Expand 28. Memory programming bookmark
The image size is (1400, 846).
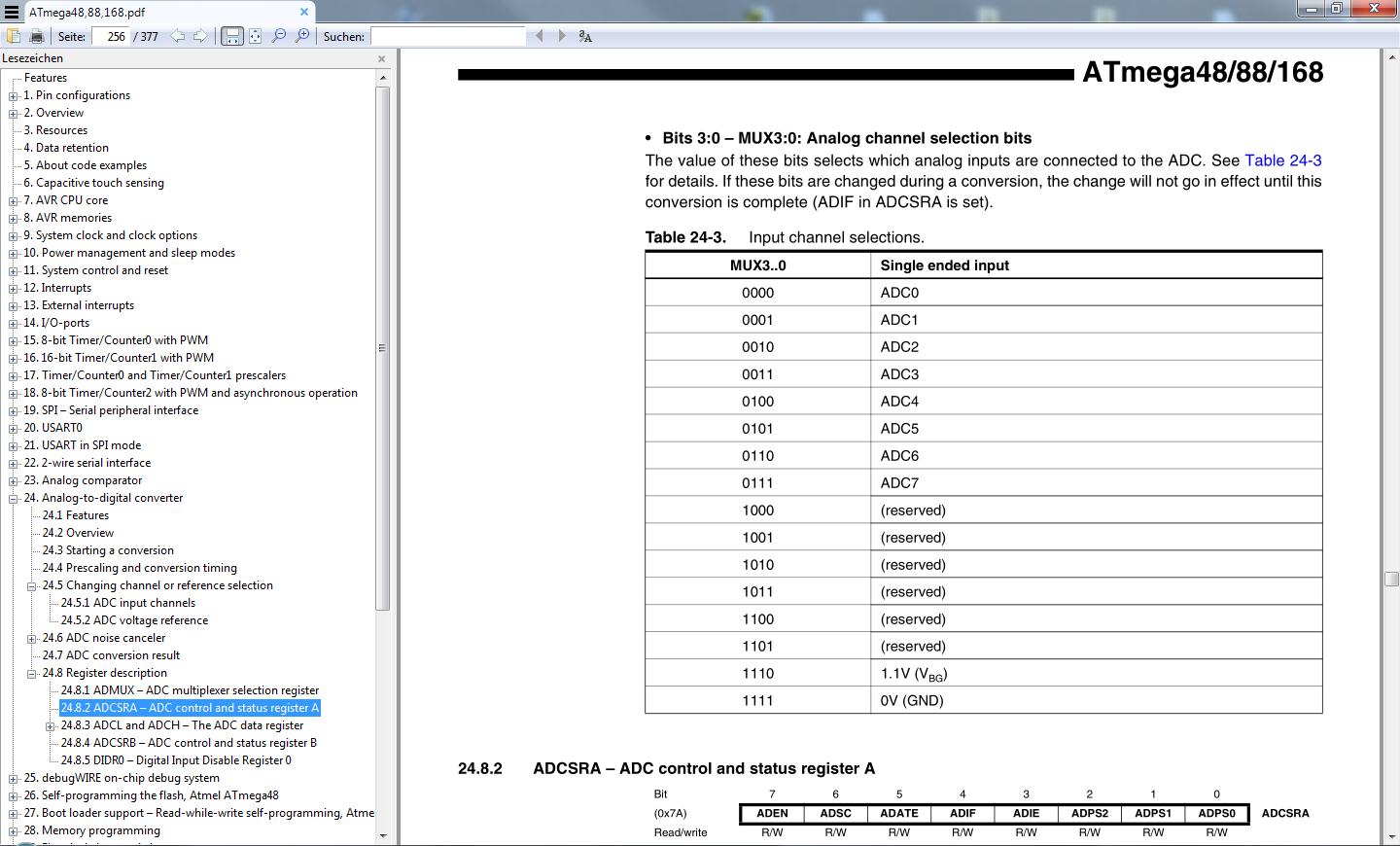(14, 830)
